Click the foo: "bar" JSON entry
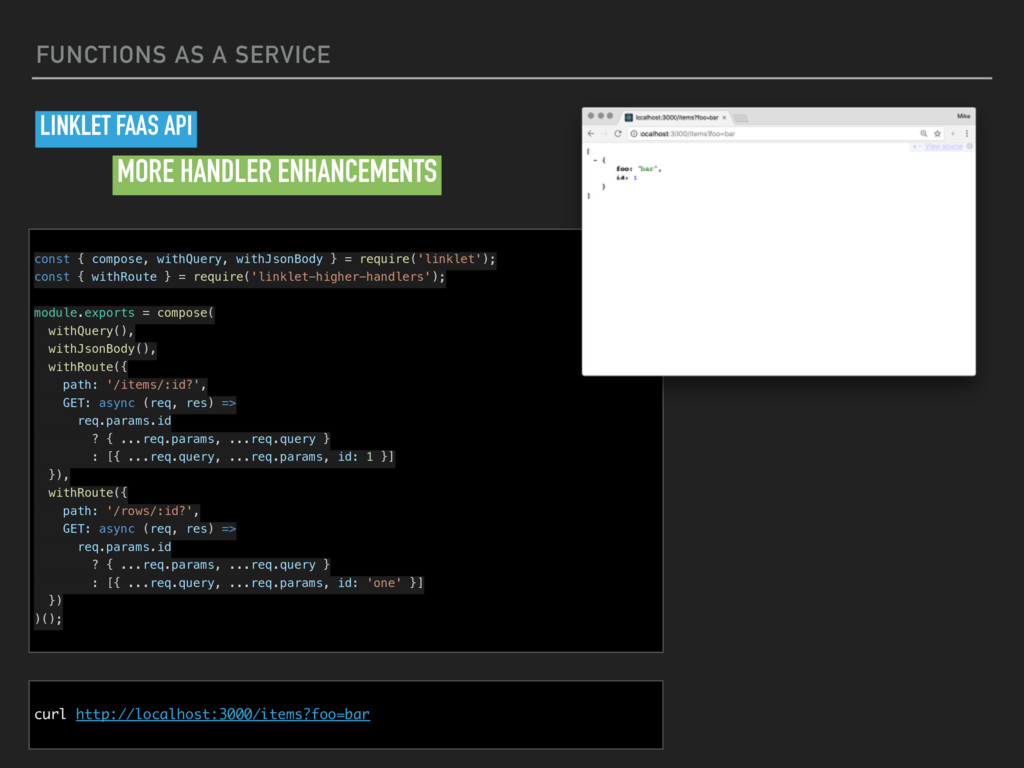The width and height of the screenshot is (1024, 768). [x=639, y=168]
